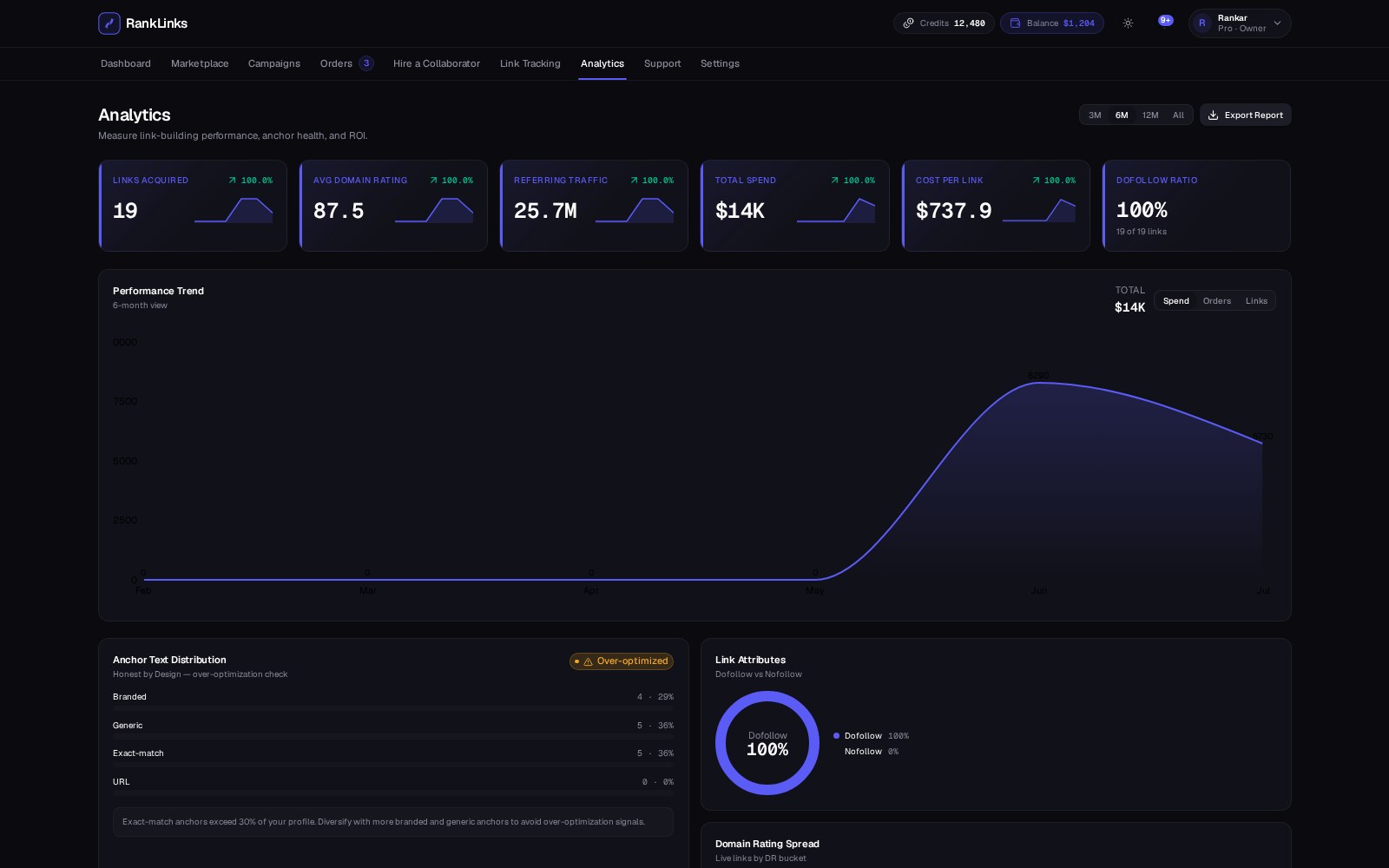1389x868 pixels.
Task: Click the Orders count badge 3
Action: coord(366,63)
